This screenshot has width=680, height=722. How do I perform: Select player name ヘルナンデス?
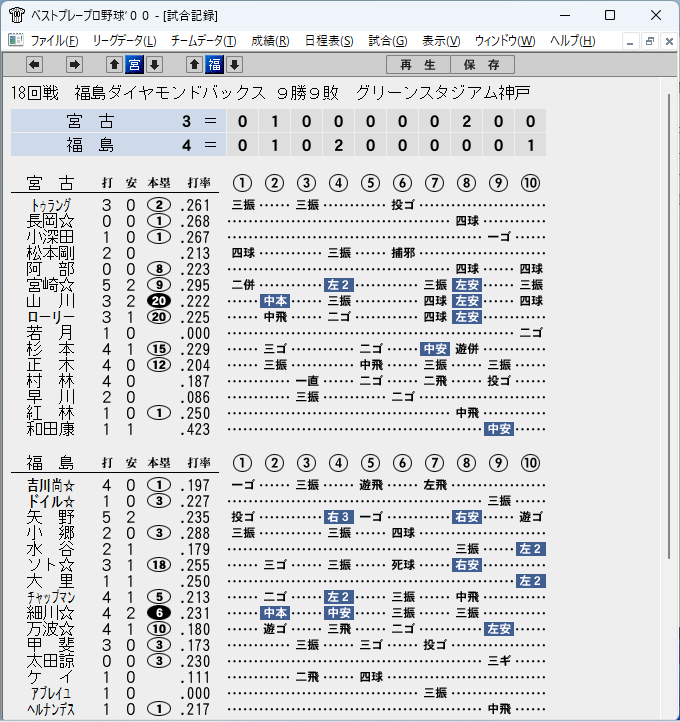pos(51,709)
